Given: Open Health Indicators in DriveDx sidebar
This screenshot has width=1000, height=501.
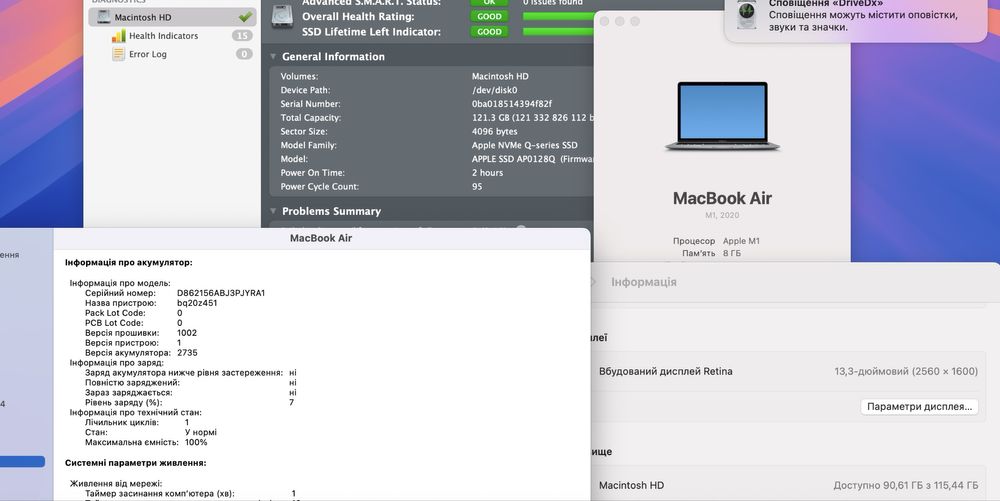Looking at the screenshot, I should [163, 36].
